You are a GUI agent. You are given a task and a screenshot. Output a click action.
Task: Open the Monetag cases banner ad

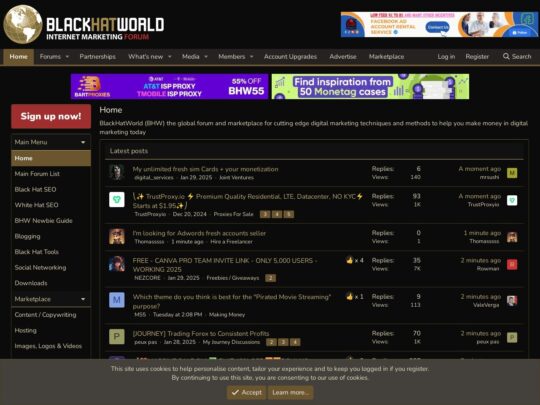[x=370, y=86]
